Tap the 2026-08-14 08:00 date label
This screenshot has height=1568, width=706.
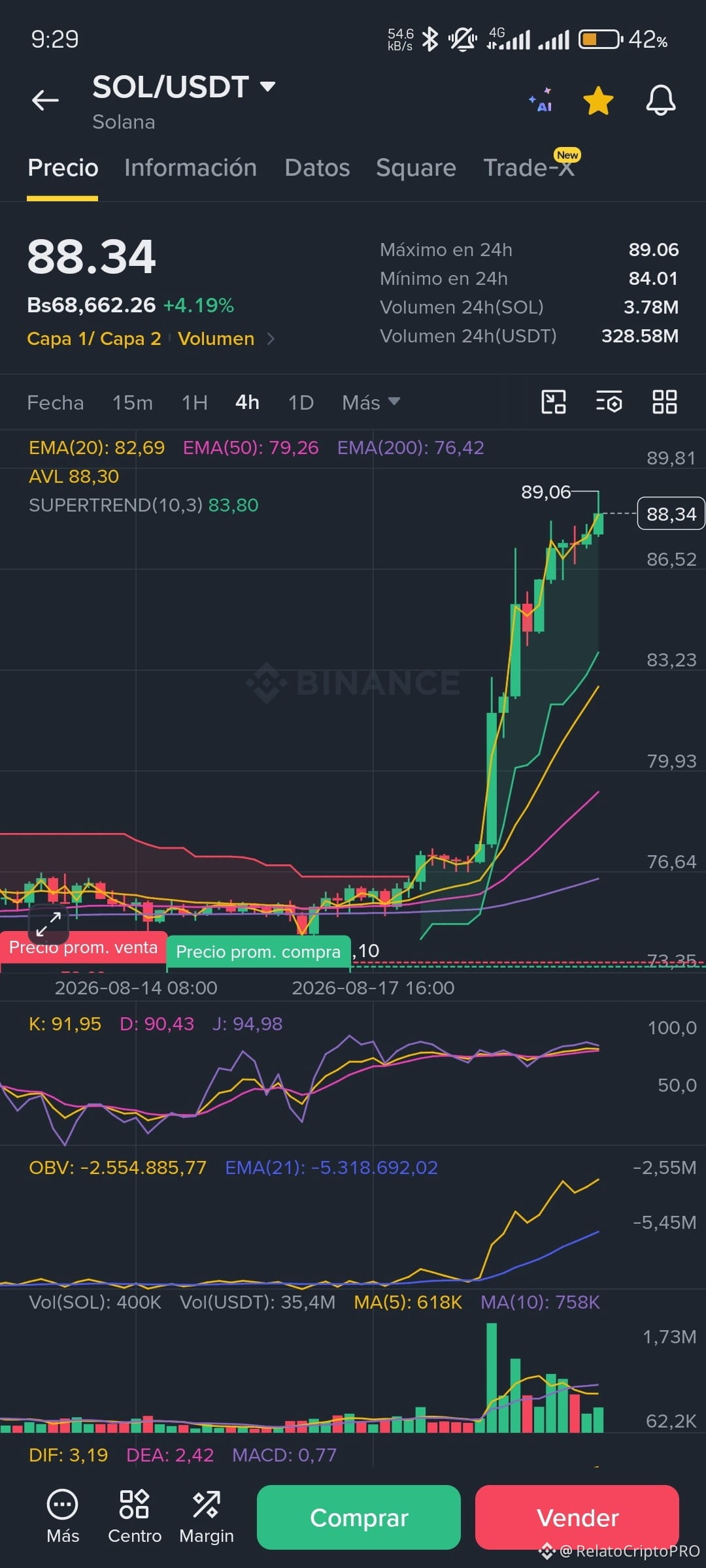tap(136, 987)
